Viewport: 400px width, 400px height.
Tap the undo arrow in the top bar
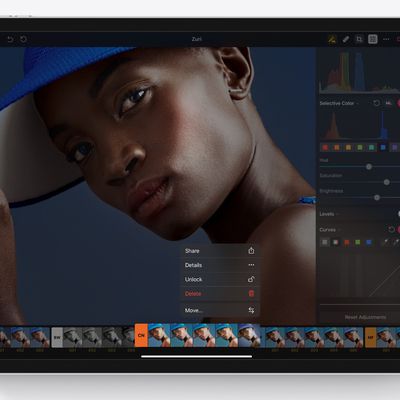tap(10, 39)
